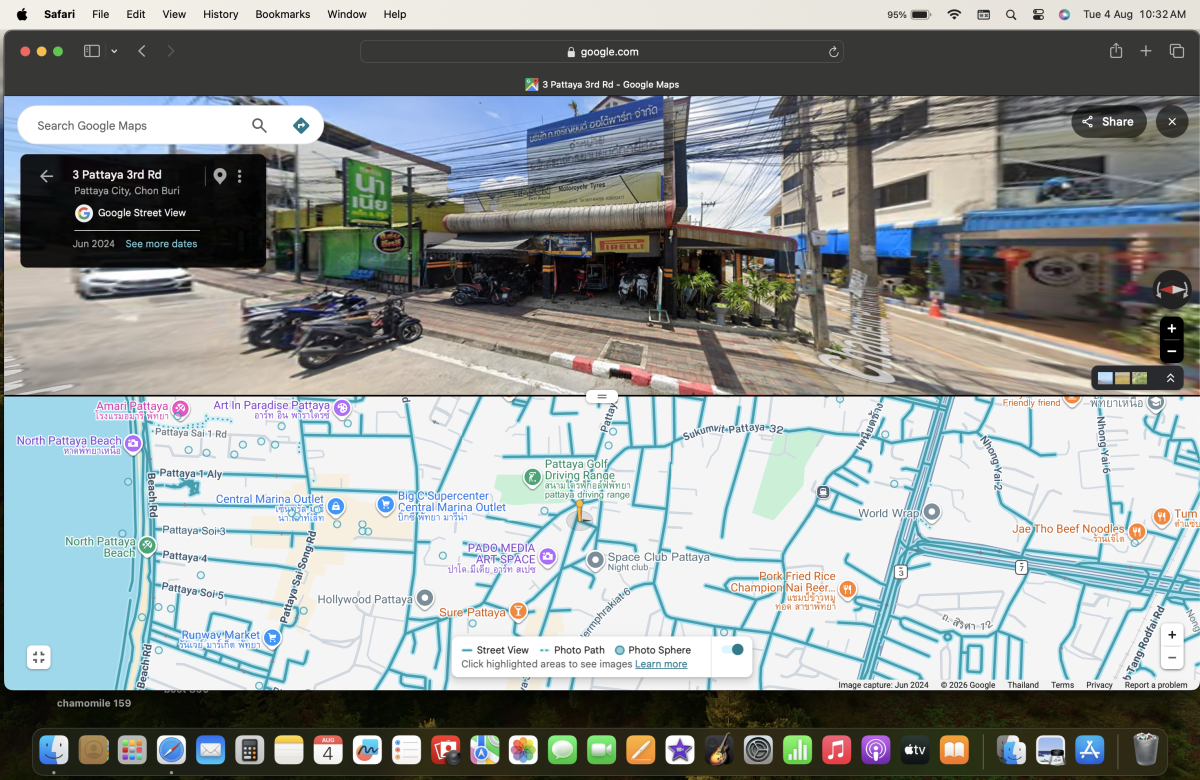The width and height of the screenshot is (1200, 780).
Task: Click the google.com address bar
Action: (x=602, y=52)
